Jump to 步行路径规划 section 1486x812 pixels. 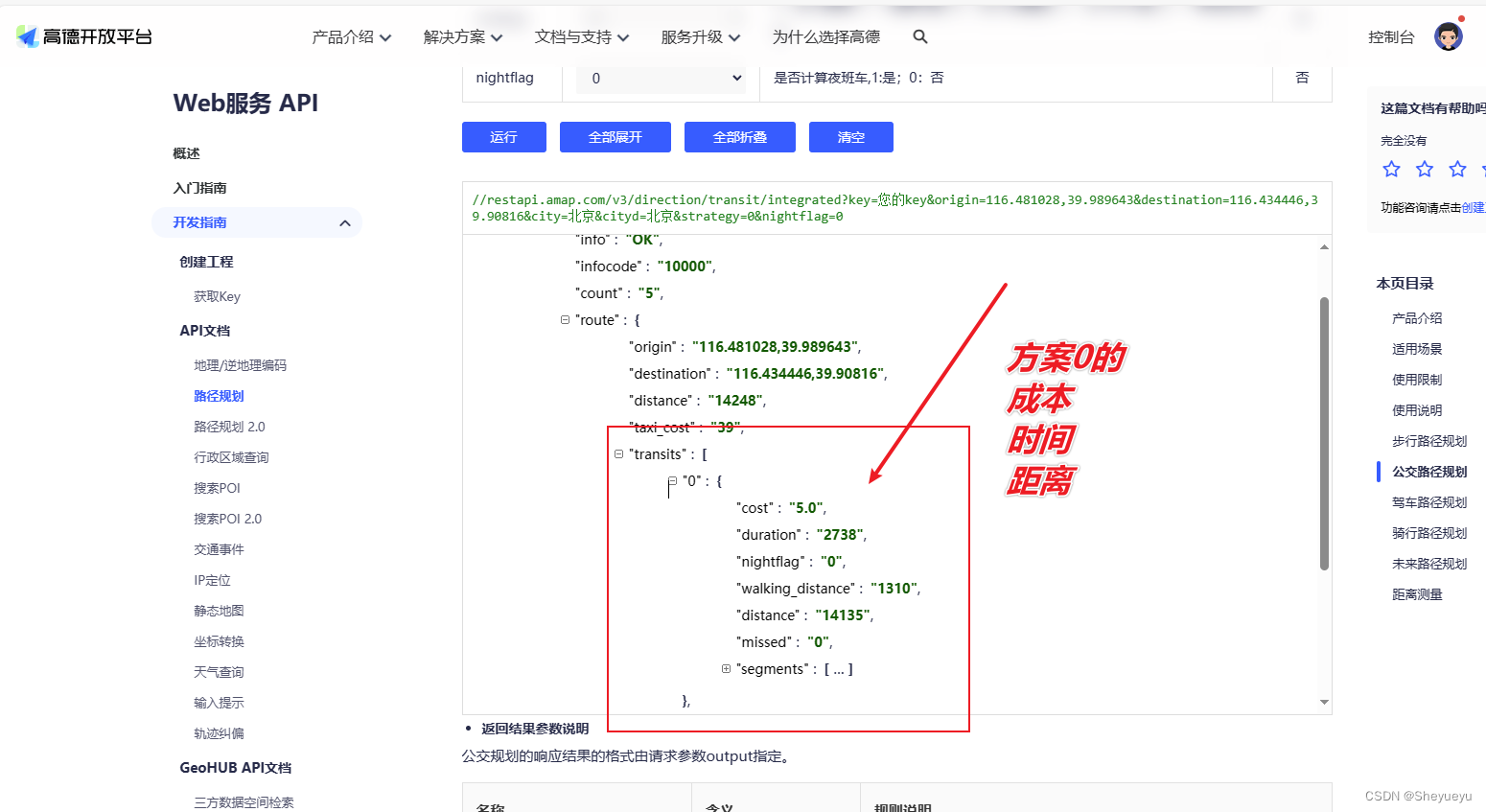(x=1429, y=441)
